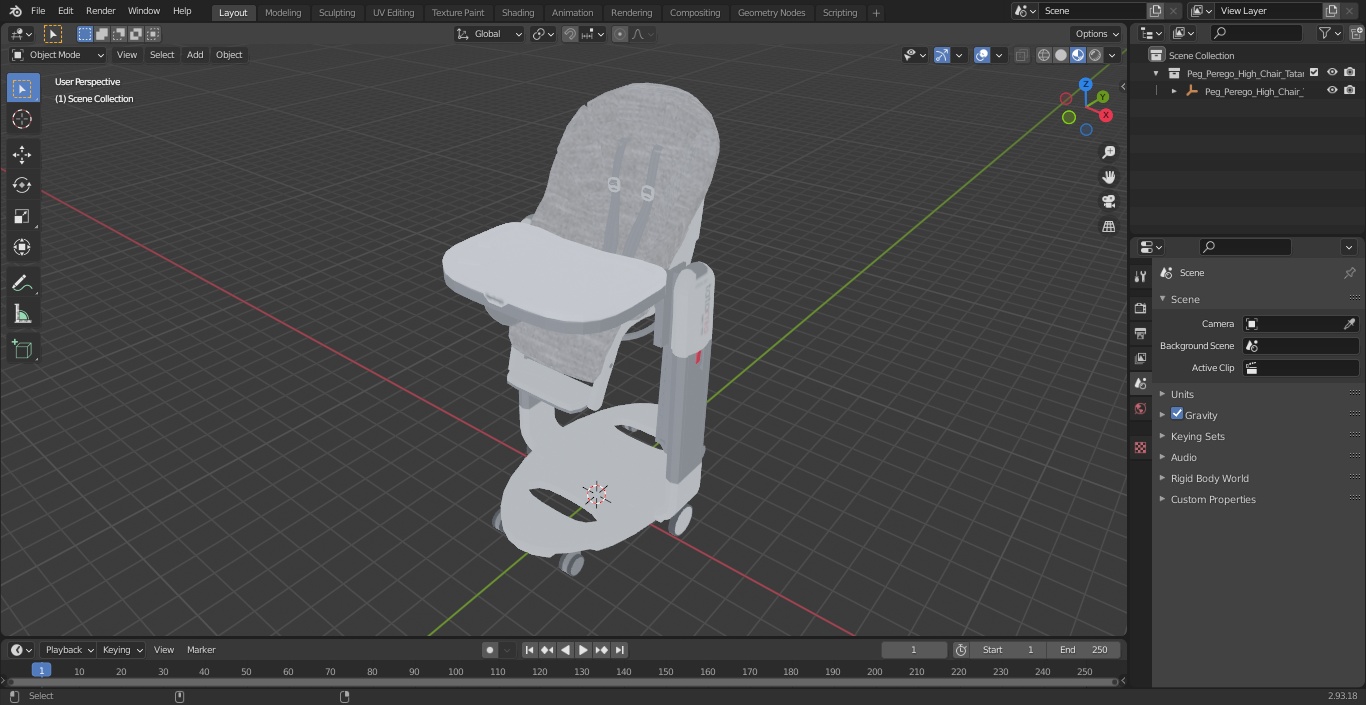Switch to wireframe viewport shading

click(1044, 55)
